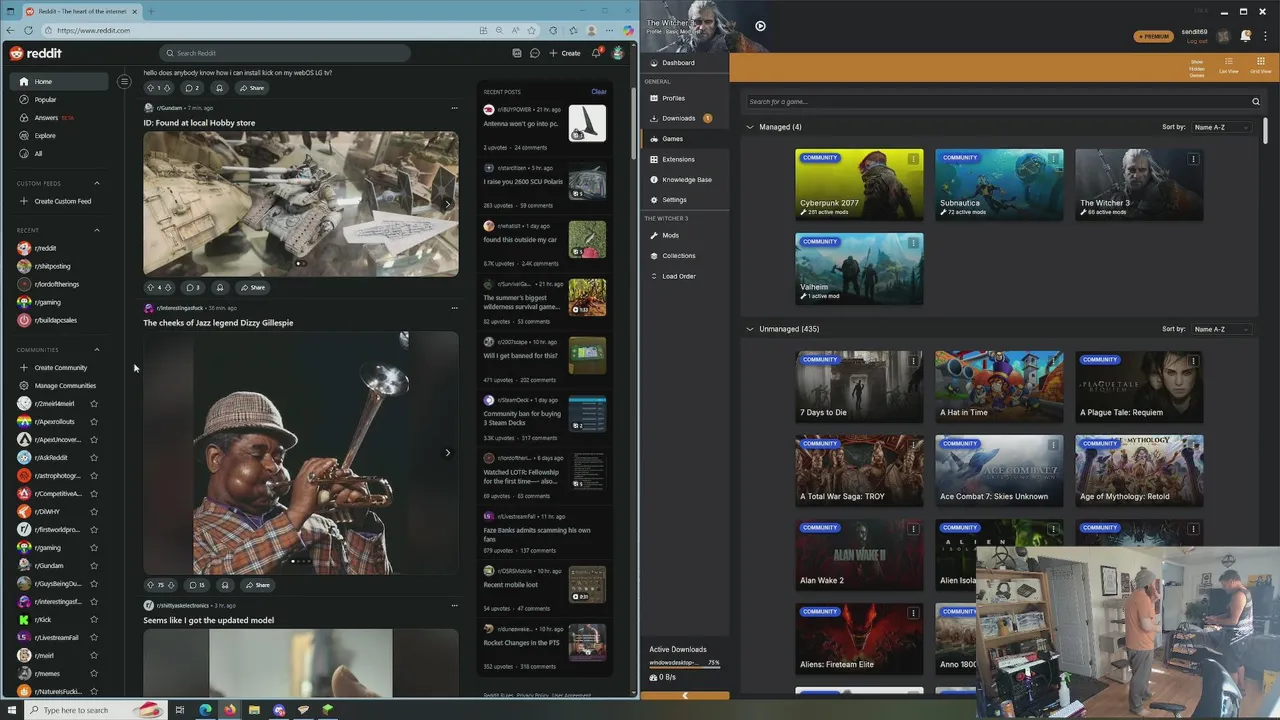Open Mods page for The Witcher 3
This screenshot has height=720, width=1280.
click(x=670, y=236)
